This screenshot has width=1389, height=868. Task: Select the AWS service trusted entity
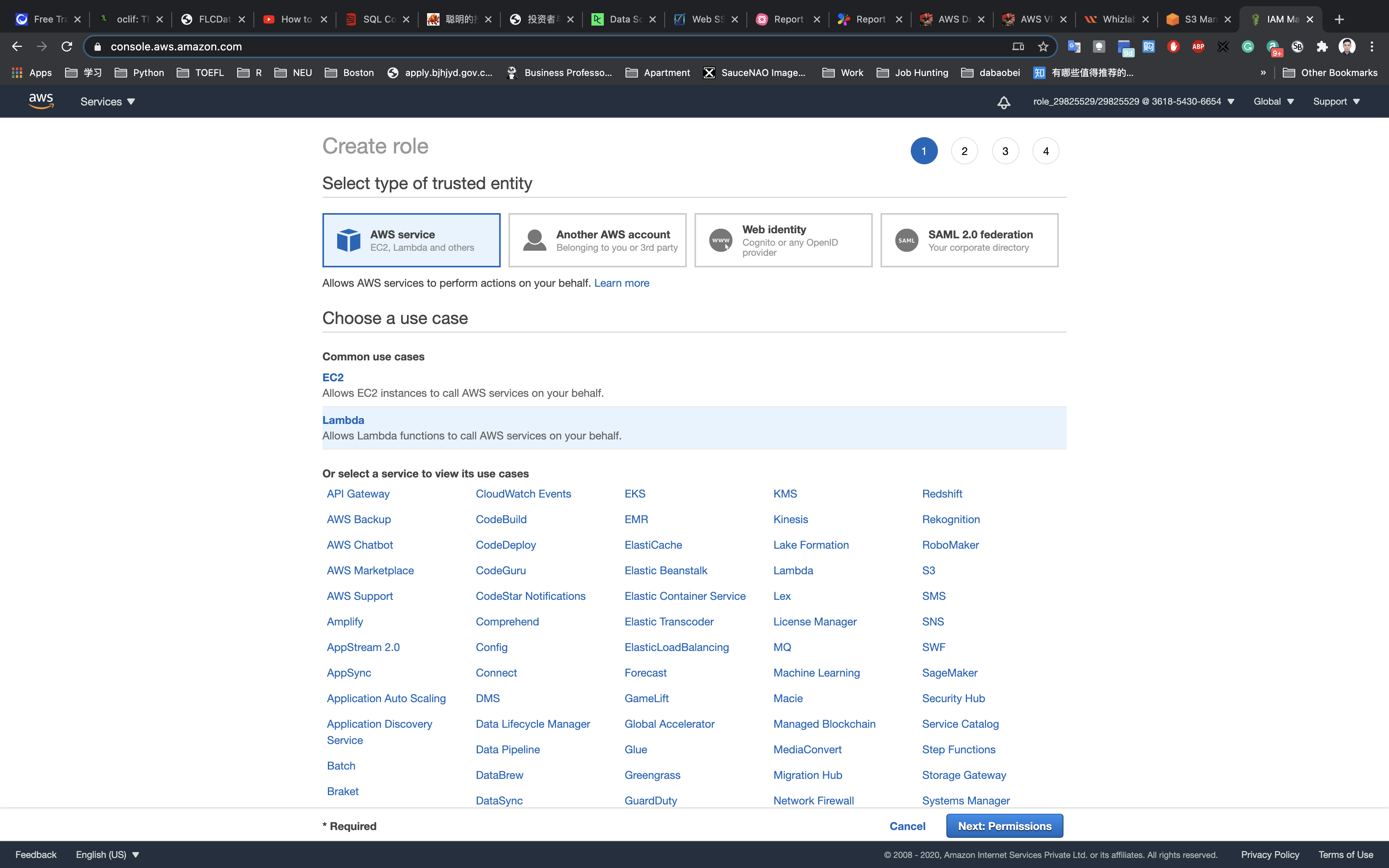[x=411, y=240]
